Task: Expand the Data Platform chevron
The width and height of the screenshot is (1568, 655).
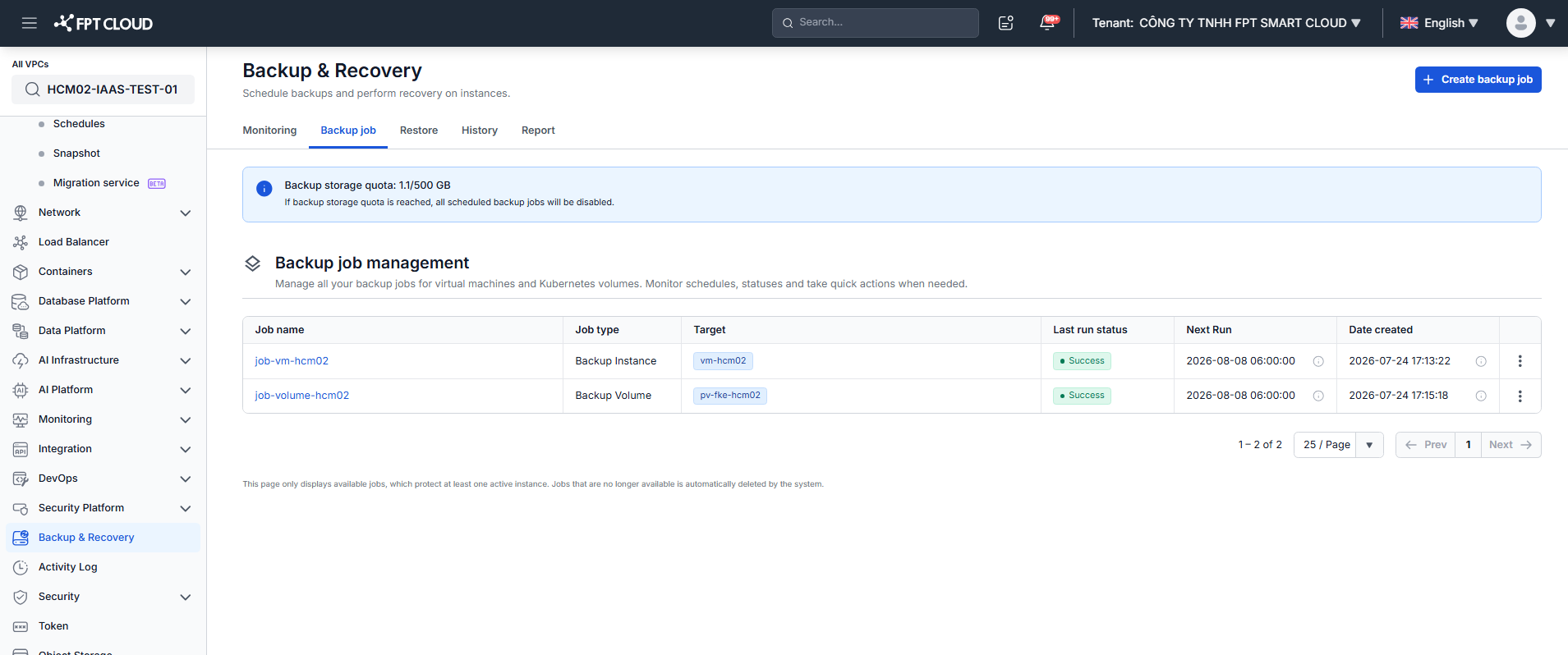Action: tap(186, 331)
